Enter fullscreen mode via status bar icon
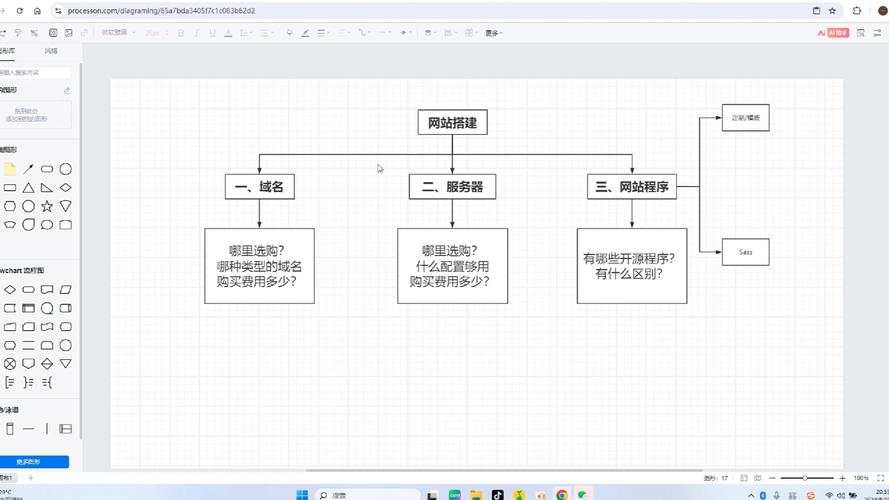This screenshot has height=500, width=889. (x=880, y=478)
